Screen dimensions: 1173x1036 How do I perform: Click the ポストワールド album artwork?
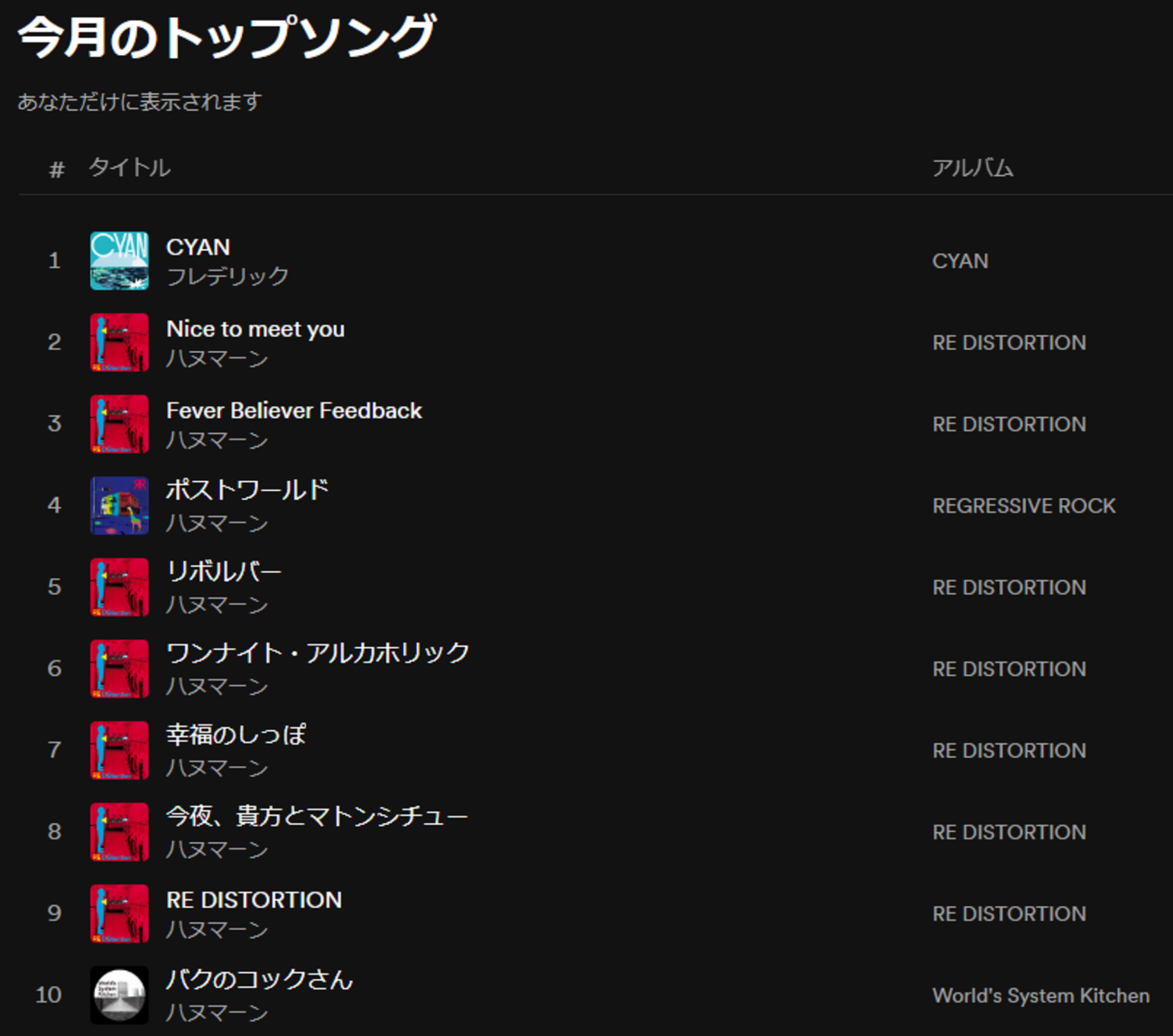click(x=118, y=505)
